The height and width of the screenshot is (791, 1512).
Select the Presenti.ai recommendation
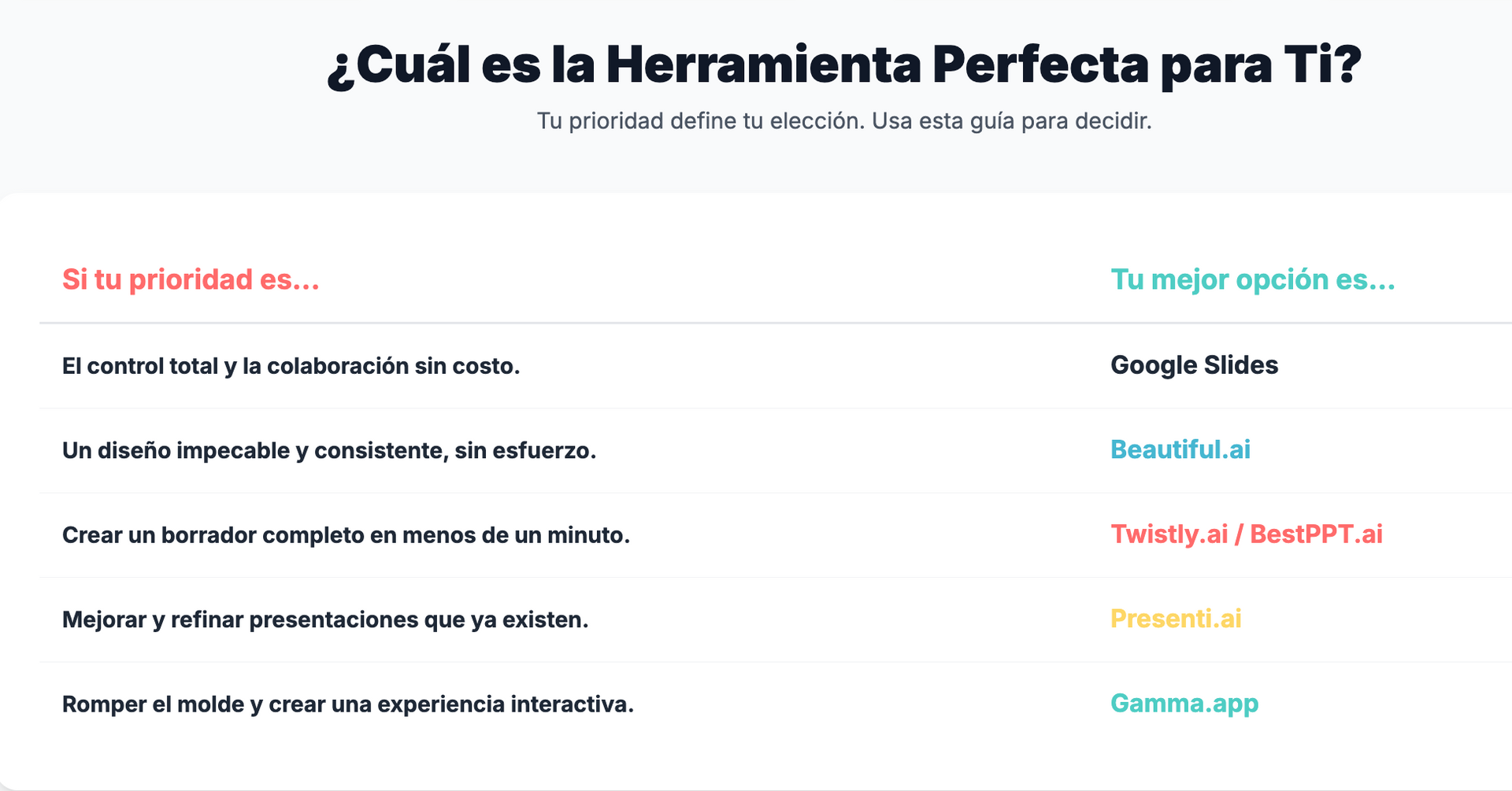(1176, 619)
